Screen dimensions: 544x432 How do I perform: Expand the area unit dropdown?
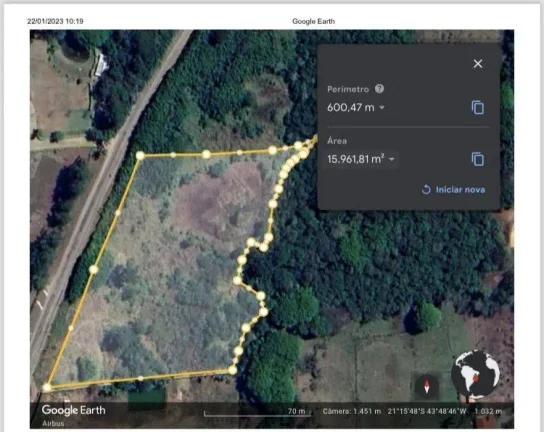392,159
